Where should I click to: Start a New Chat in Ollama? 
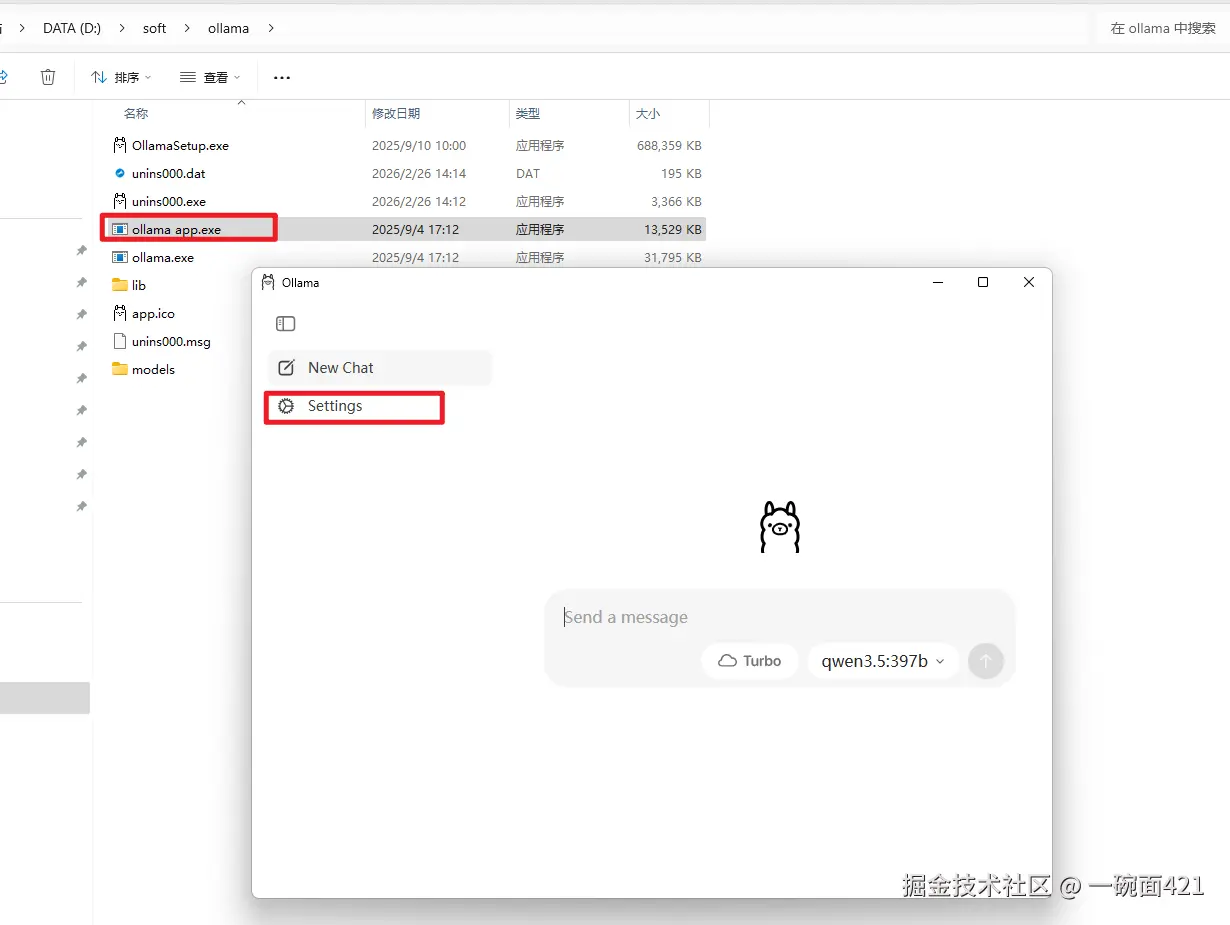coord(380,368)
